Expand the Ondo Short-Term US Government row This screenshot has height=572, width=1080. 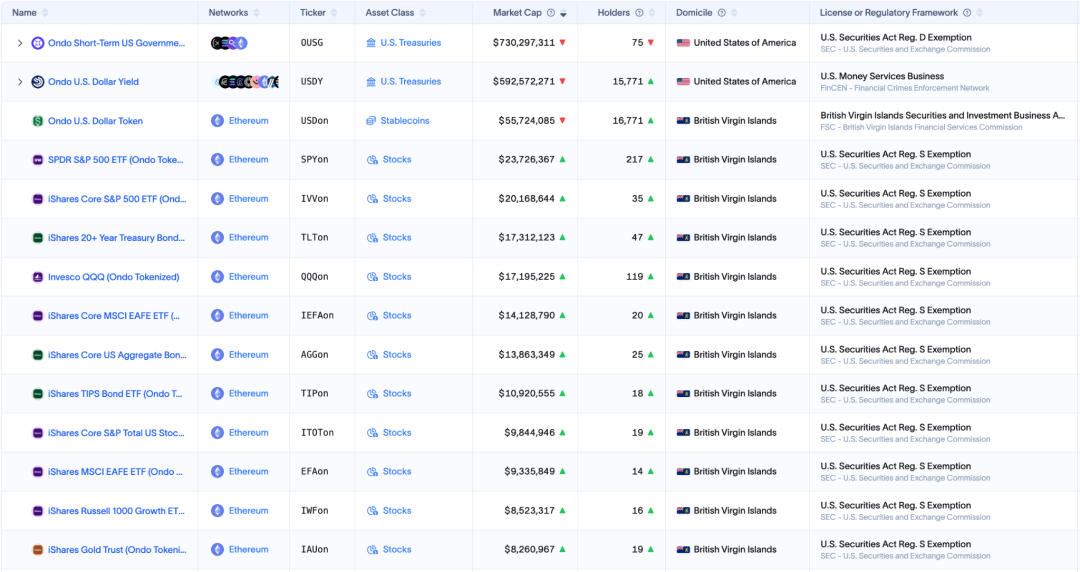[x=20, y=43]
